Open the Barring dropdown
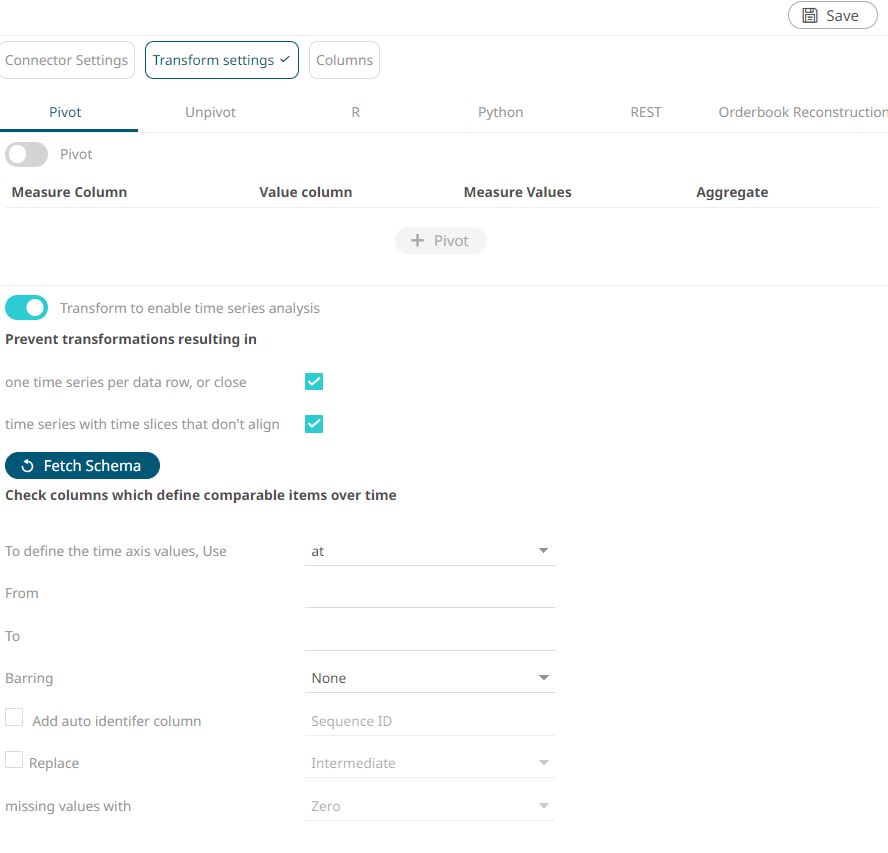Screen dimensions: 888x853 click(429, 678)
